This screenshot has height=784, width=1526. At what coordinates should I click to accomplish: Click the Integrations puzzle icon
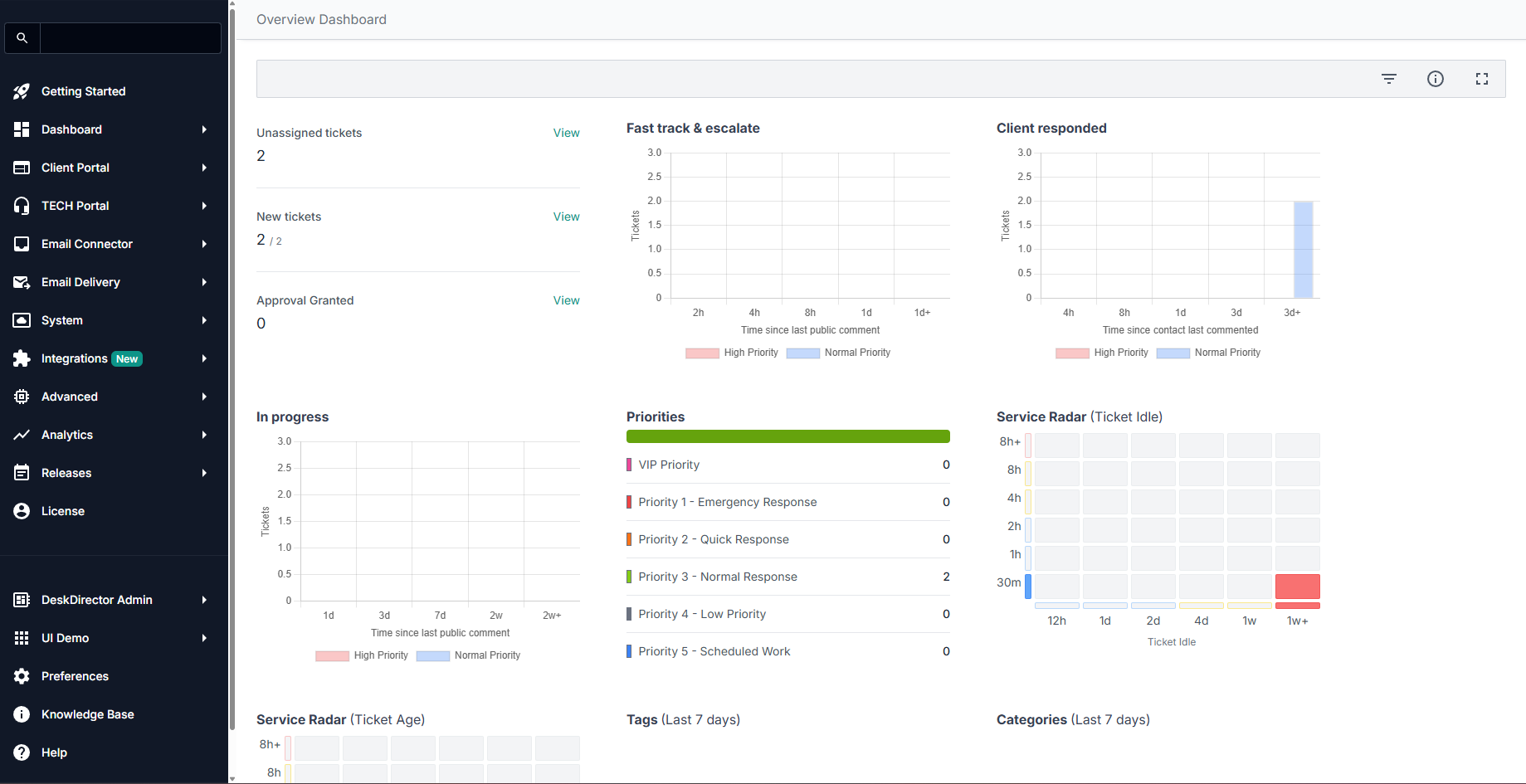22,358
